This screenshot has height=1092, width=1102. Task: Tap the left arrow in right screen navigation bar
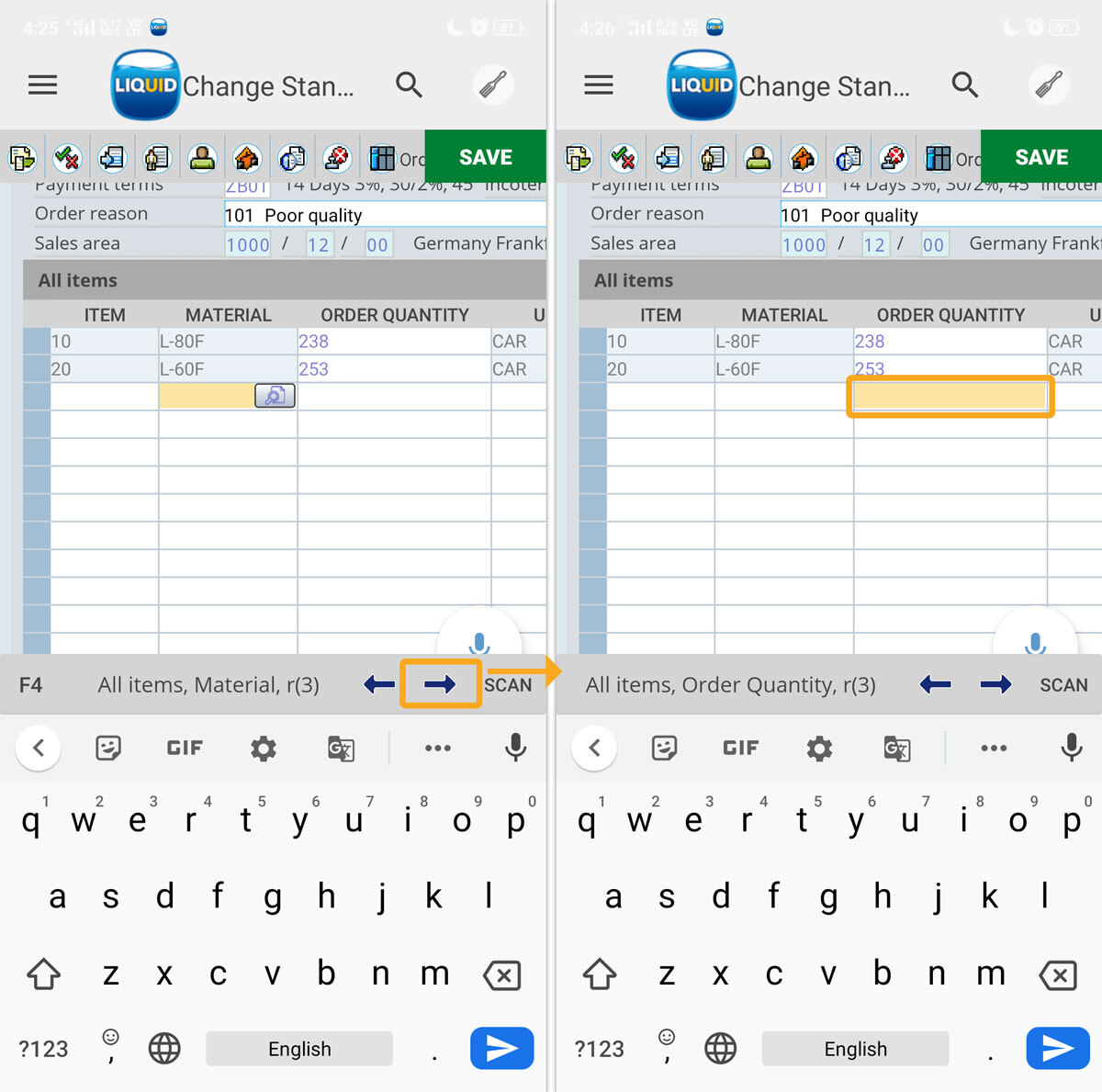(x=935, y=684)
